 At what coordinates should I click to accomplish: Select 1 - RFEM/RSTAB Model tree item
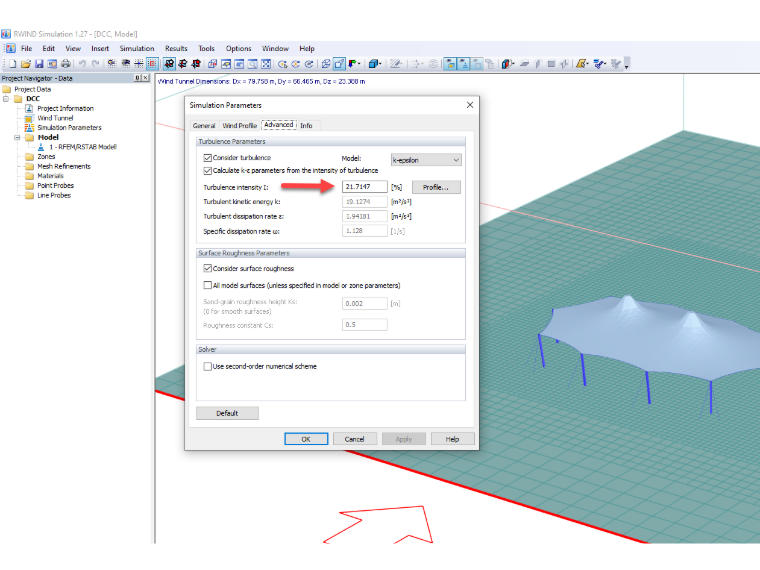coord(83,147)
